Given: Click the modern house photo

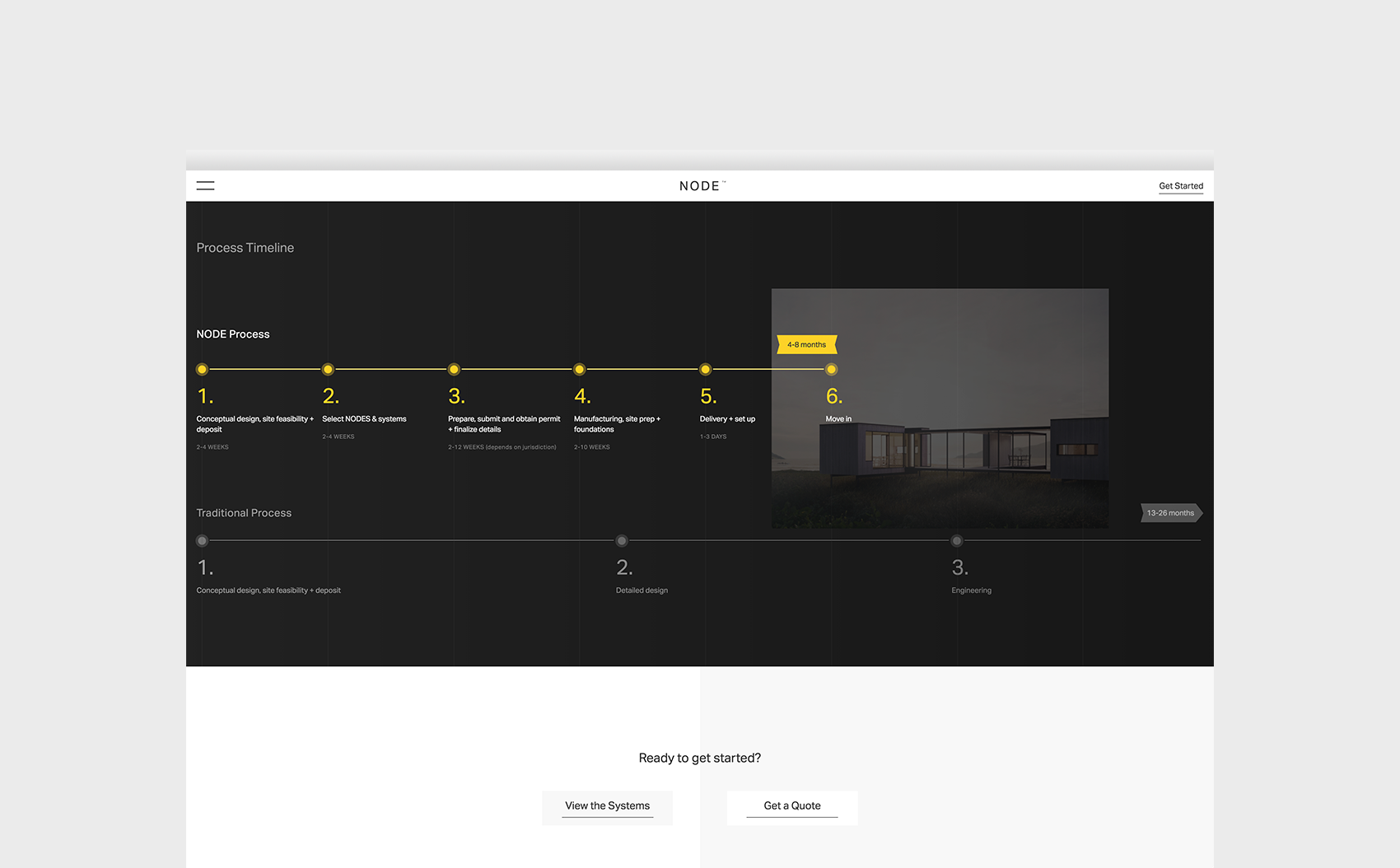Looking at the screenshot, I should point(940,408).
